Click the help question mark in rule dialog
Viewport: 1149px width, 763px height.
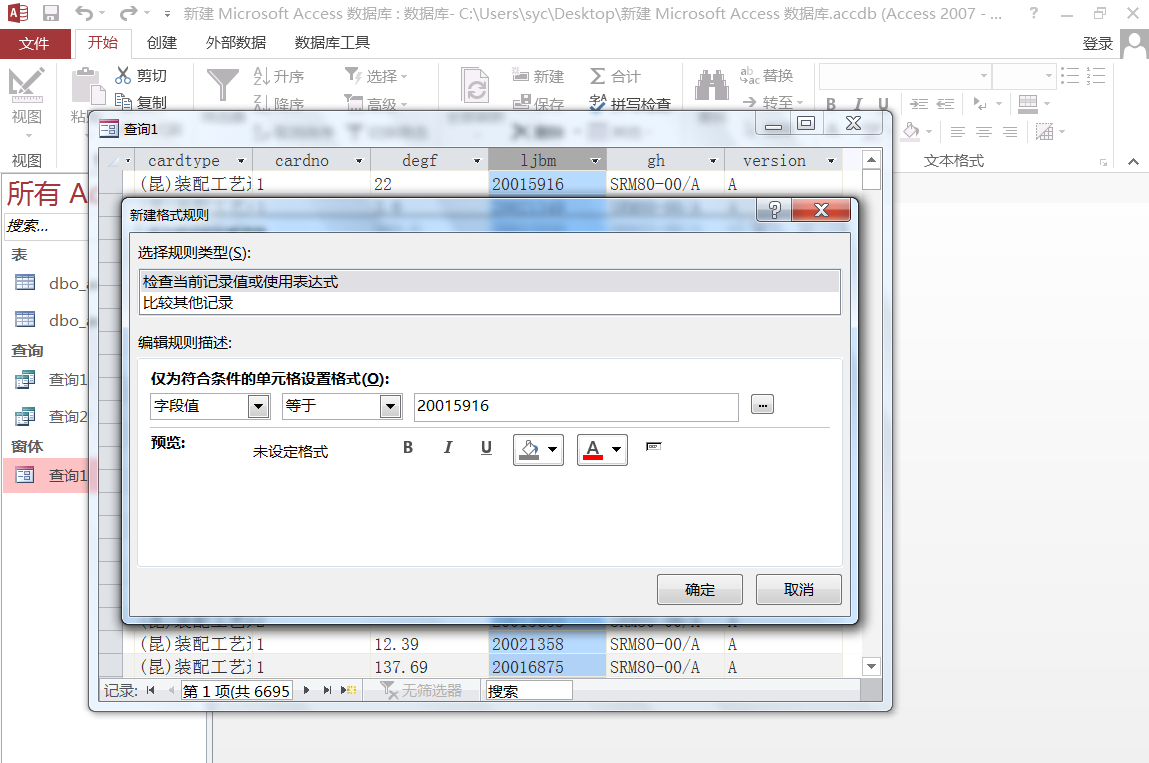coord(773,210)
